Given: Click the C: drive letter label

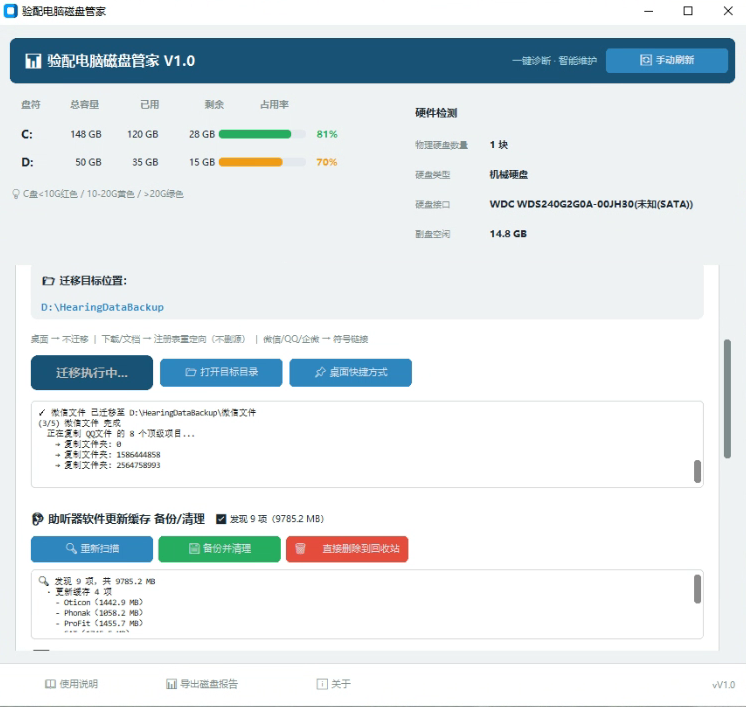Looking at the screenshot, I should tap(27, 134).
